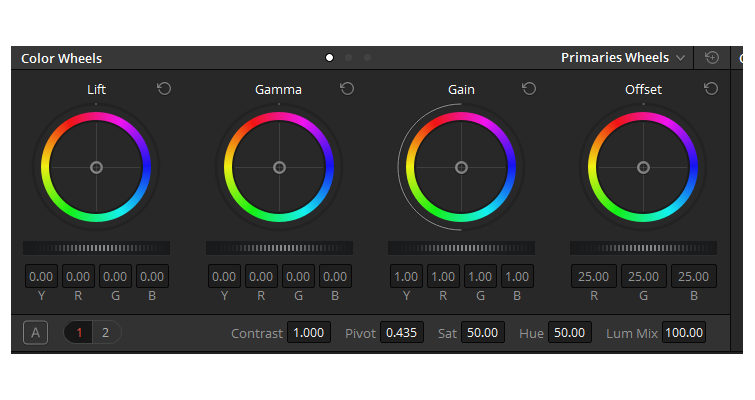Click the Lum Mix value field

pyautogui.click(x=684, y=333)
